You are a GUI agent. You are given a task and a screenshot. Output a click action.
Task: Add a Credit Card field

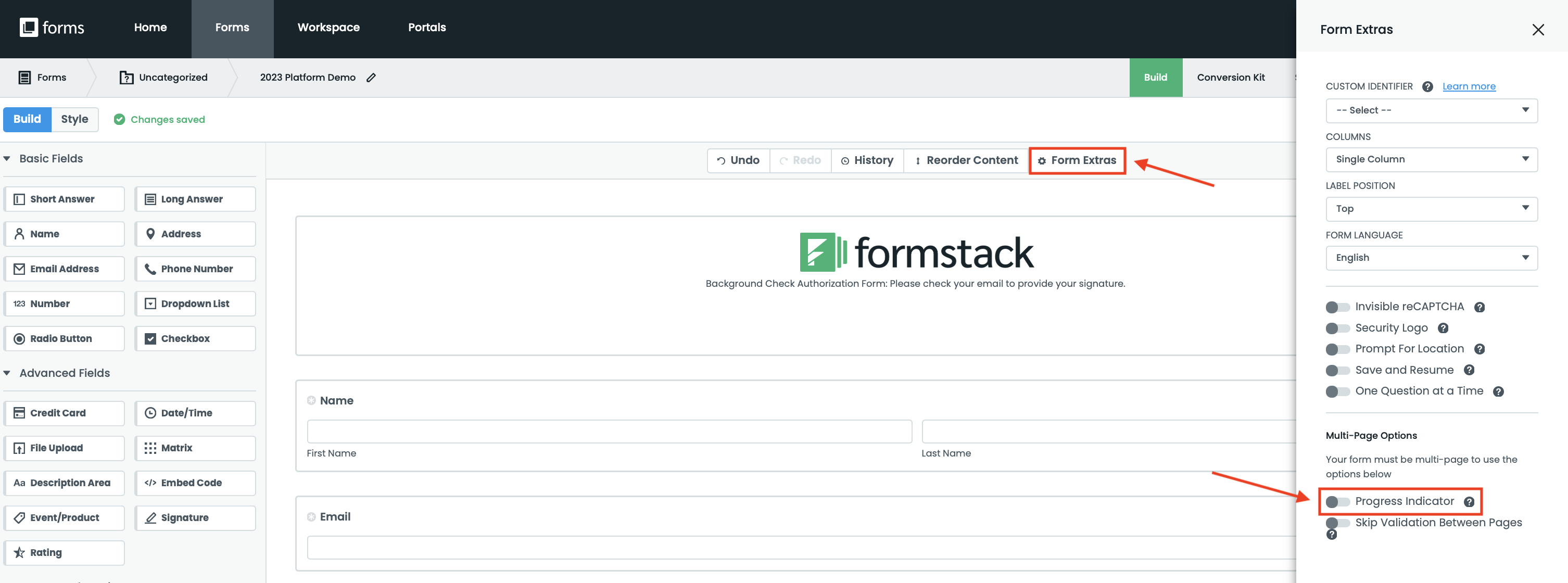pos(64,413)
